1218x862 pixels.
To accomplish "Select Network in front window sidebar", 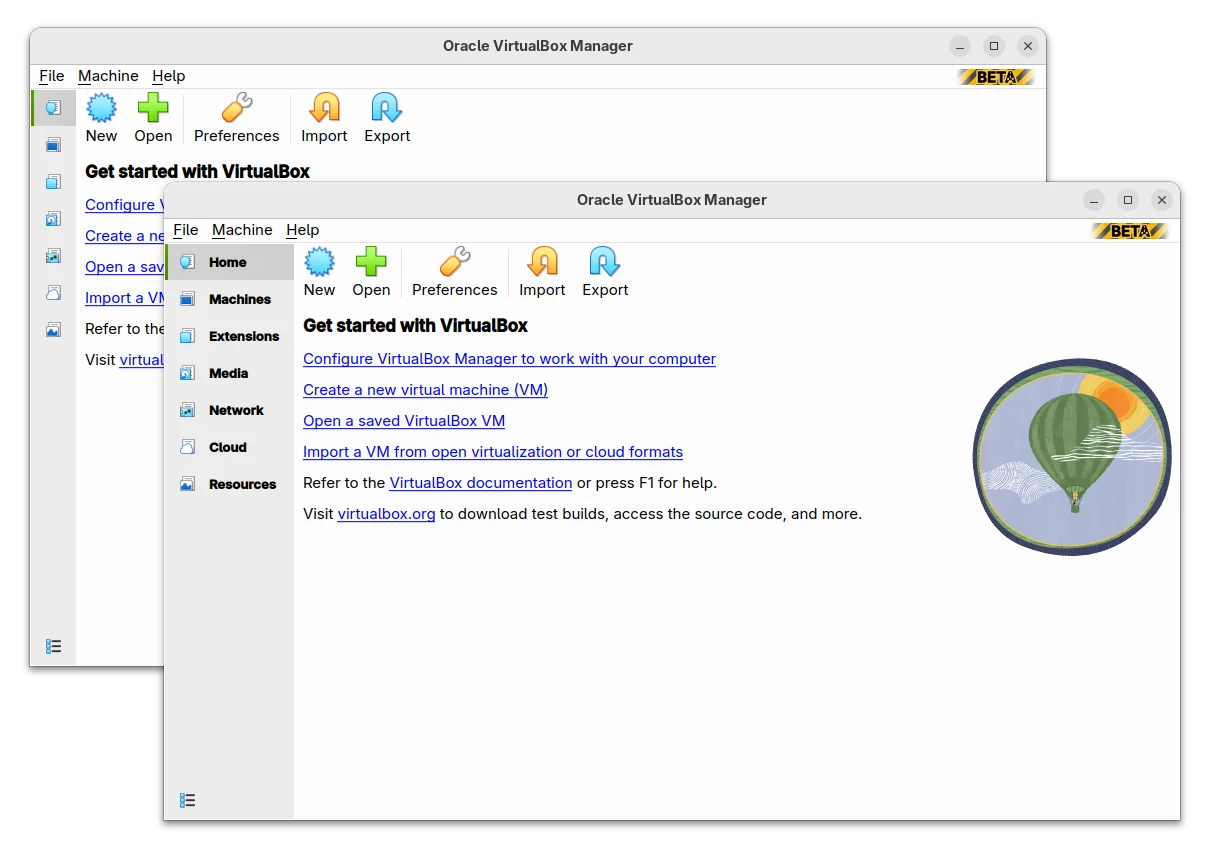I will (x=230, y=410).
